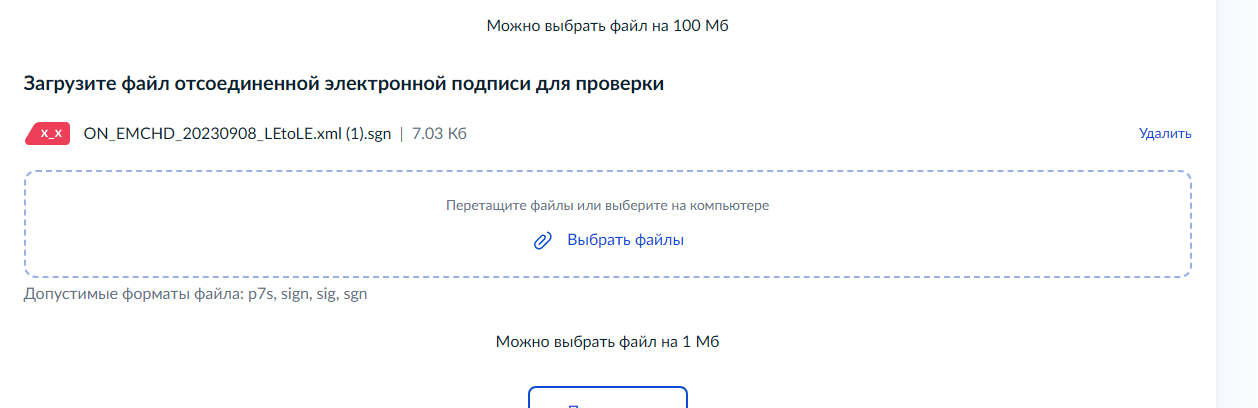Viewport: 1258px width, 408px height.
Task: Click the 7.03 Кб file size label
Action: click(439, 133)
